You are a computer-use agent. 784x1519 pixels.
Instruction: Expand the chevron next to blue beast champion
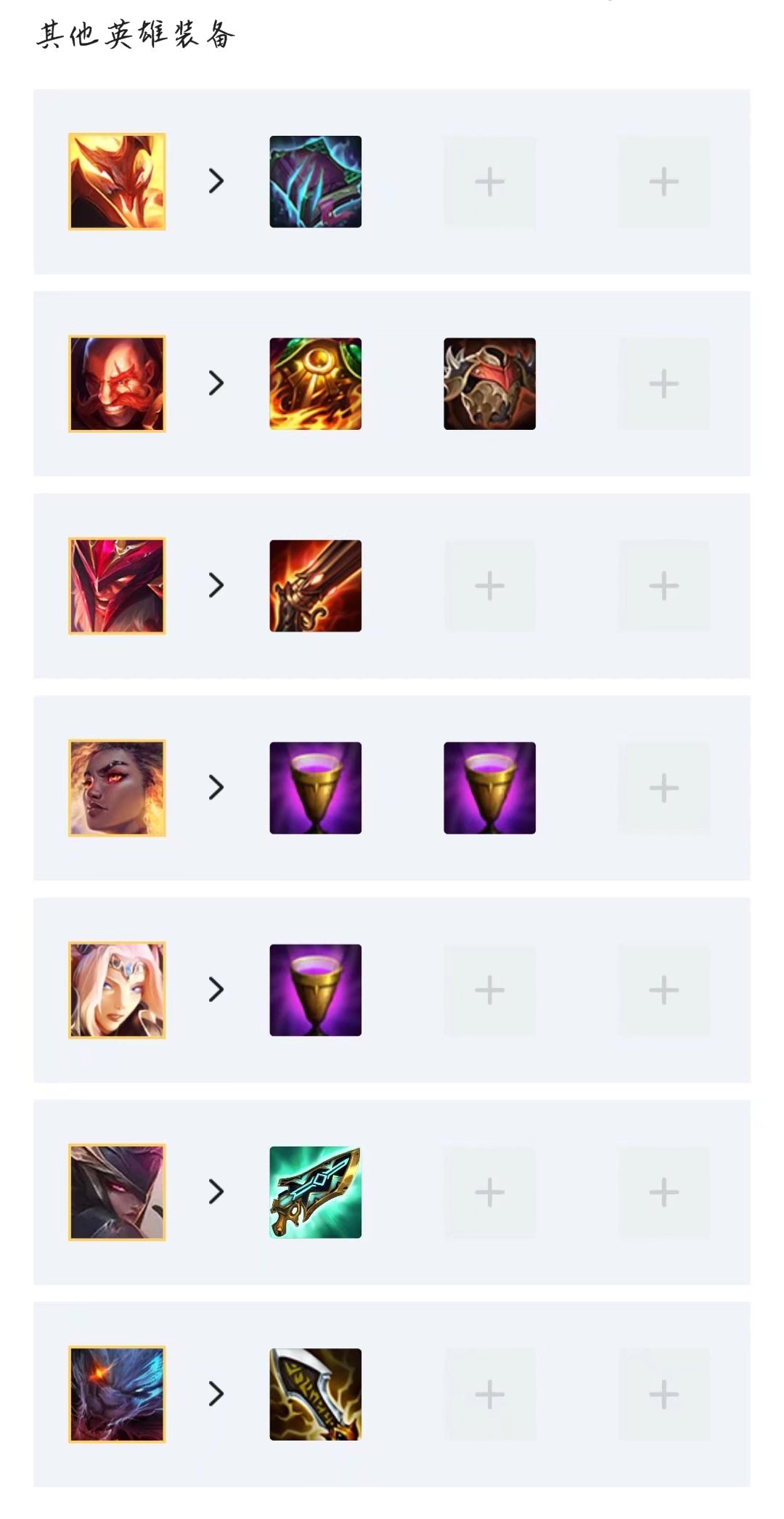tap(216, 1393)
